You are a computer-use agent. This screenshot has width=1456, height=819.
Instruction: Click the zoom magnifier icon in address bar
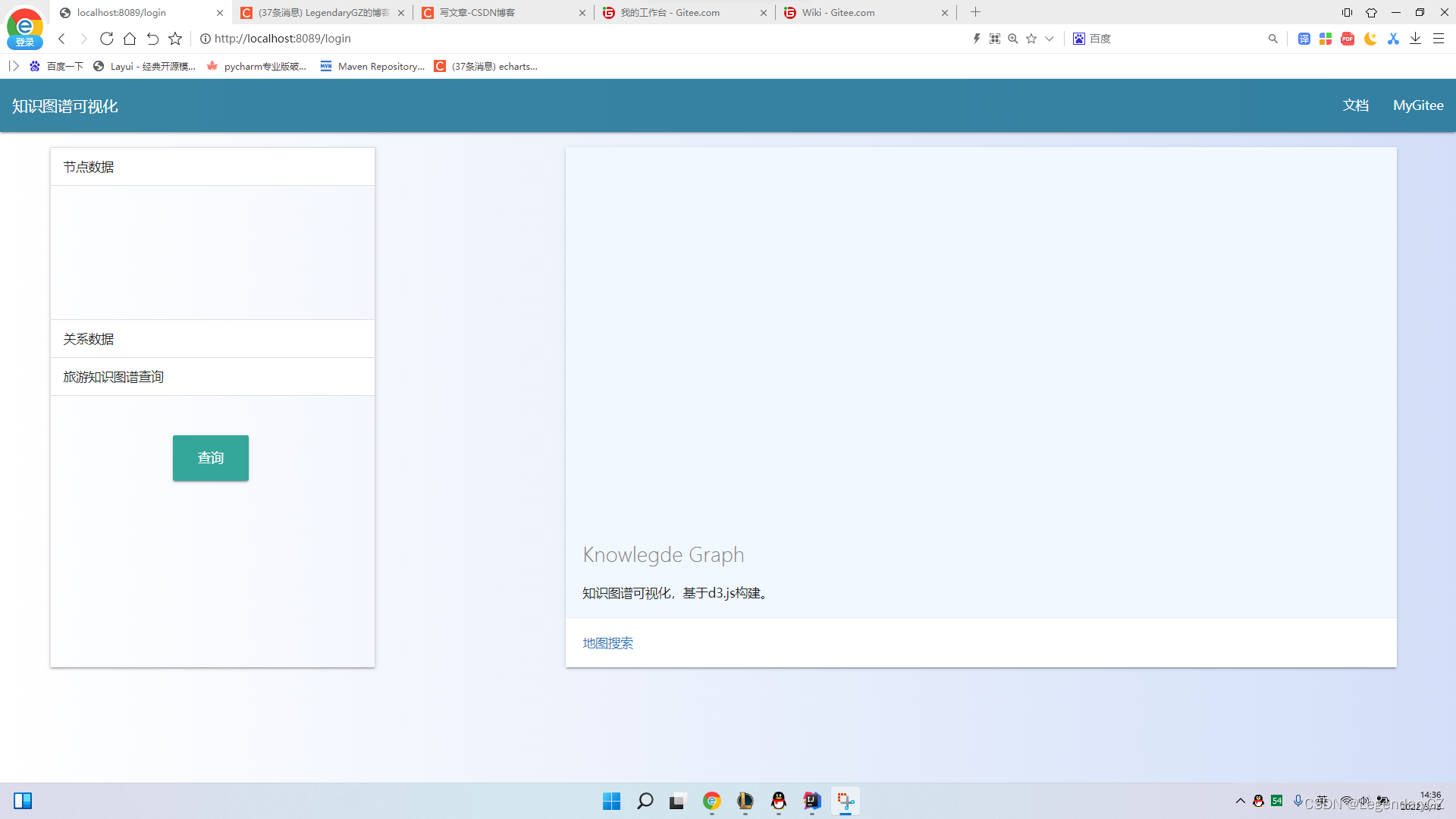pos(1013,39)
